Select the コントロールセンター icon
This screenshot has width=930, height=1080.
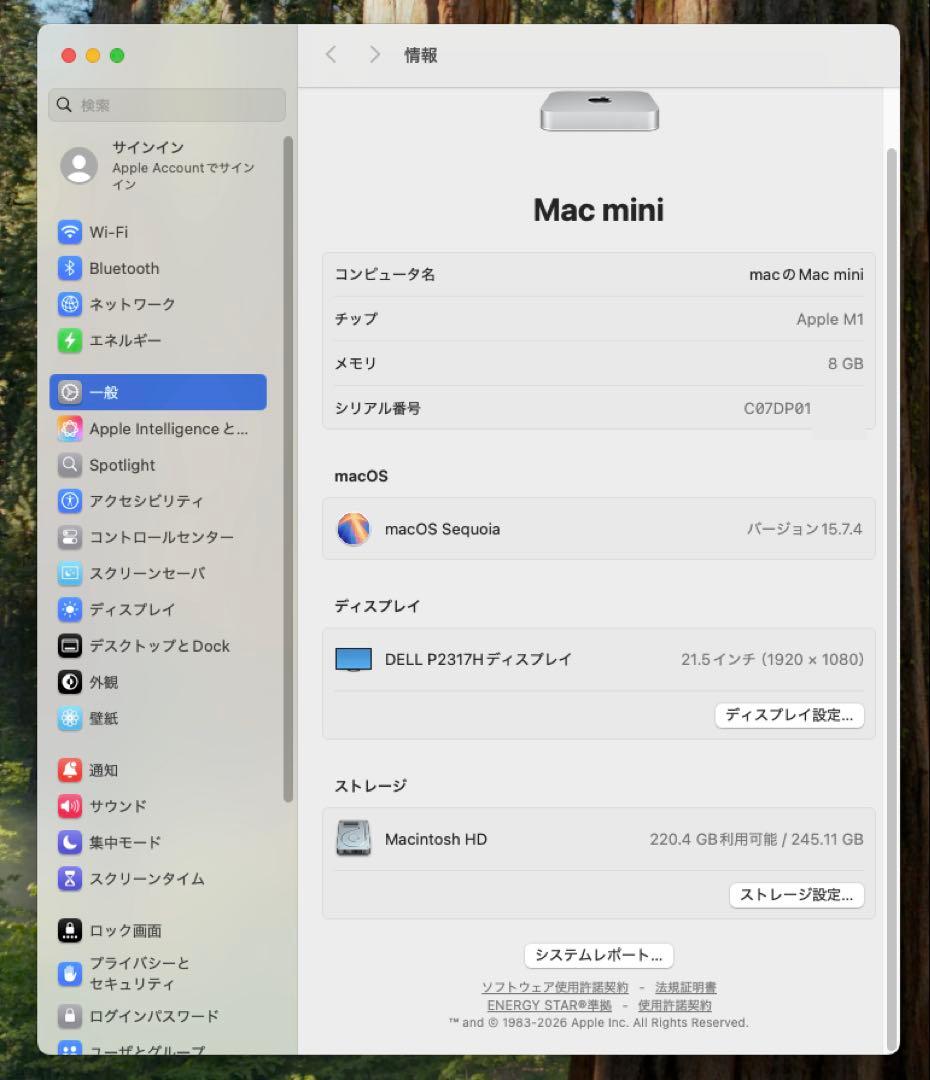70,537
